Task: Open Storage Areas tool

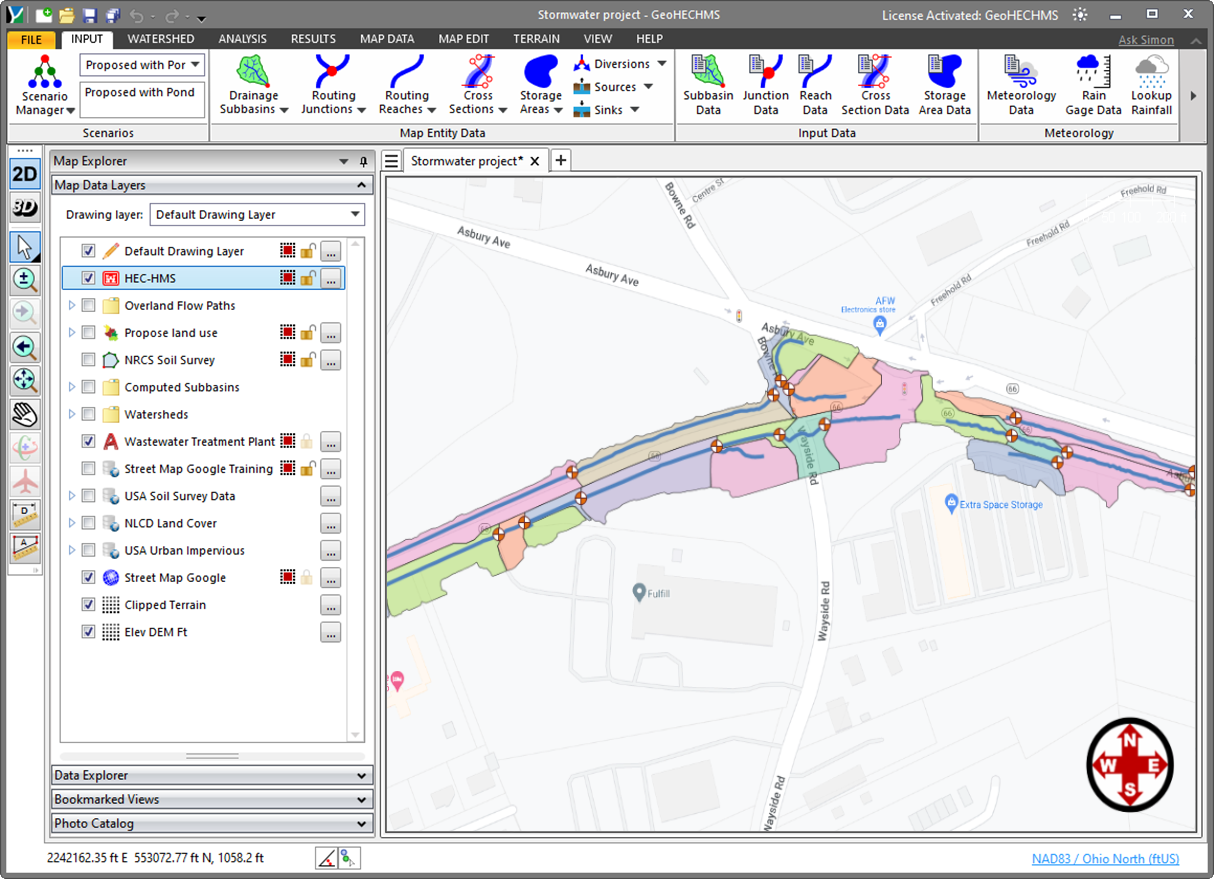Action: click(540, 86)
